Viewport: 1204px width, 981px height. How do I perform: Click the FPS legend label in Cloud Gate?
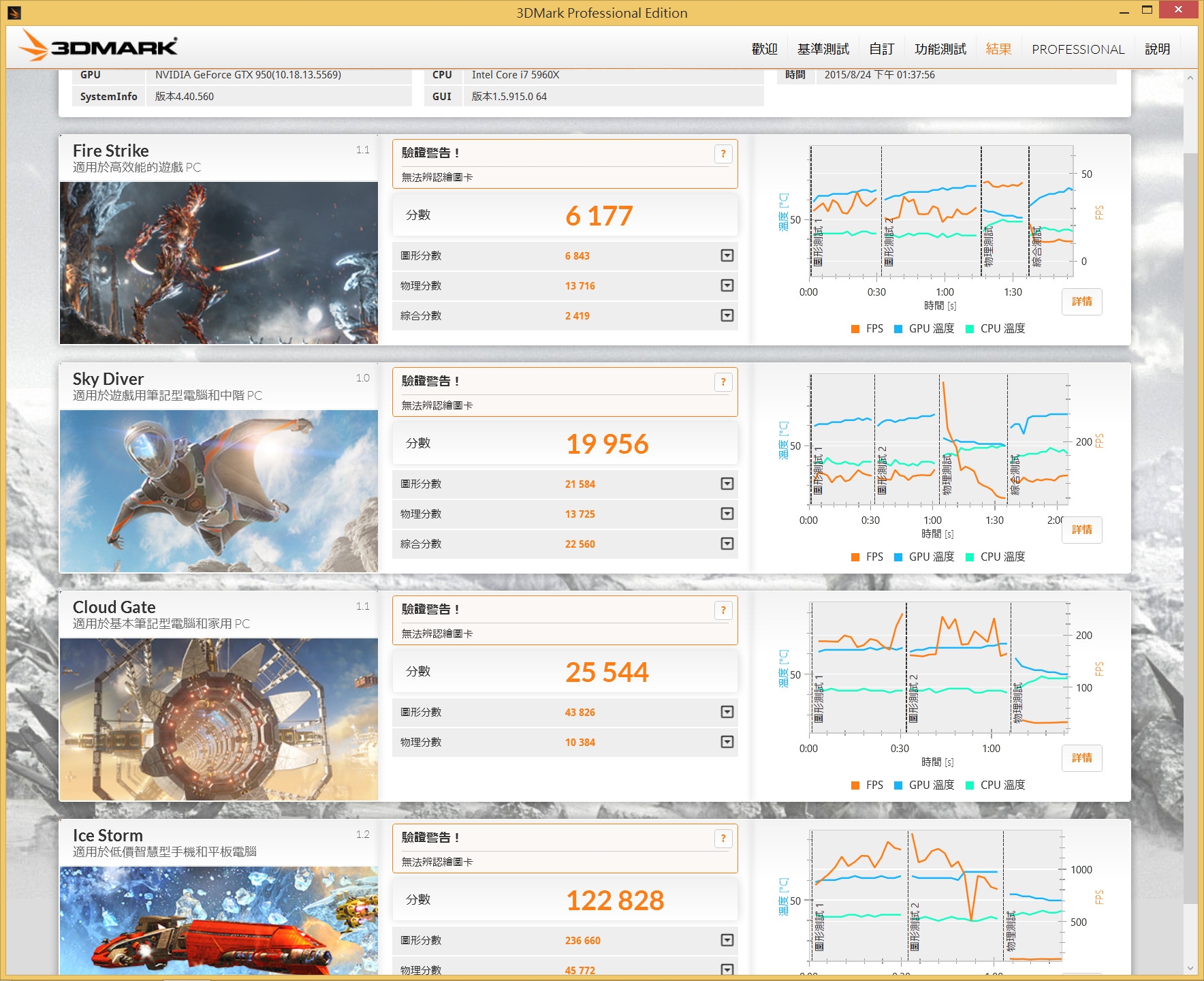[x=874, y=785]
